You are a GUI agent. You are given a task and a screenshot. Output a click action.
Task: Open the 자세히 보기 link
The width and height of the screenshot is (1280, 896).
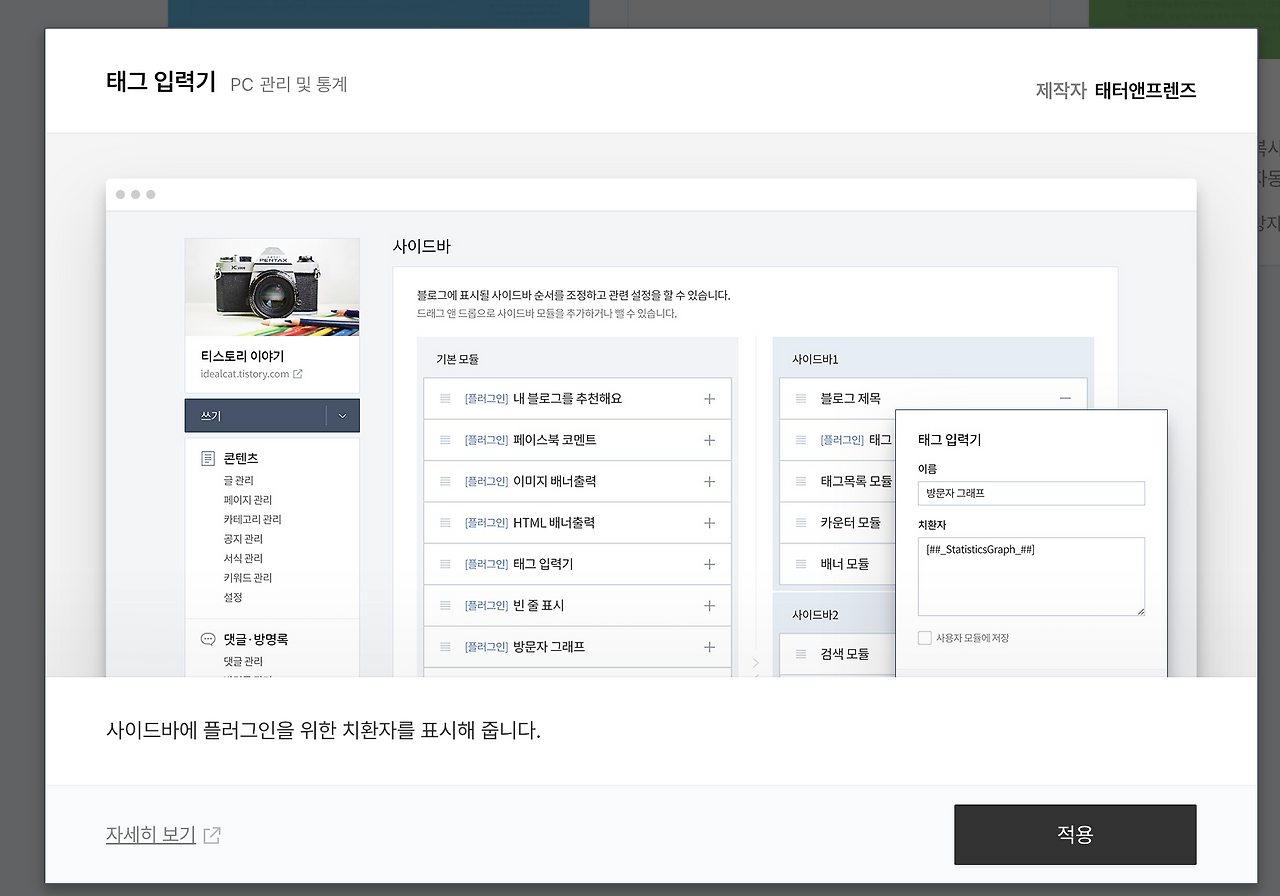coord(150,833)
